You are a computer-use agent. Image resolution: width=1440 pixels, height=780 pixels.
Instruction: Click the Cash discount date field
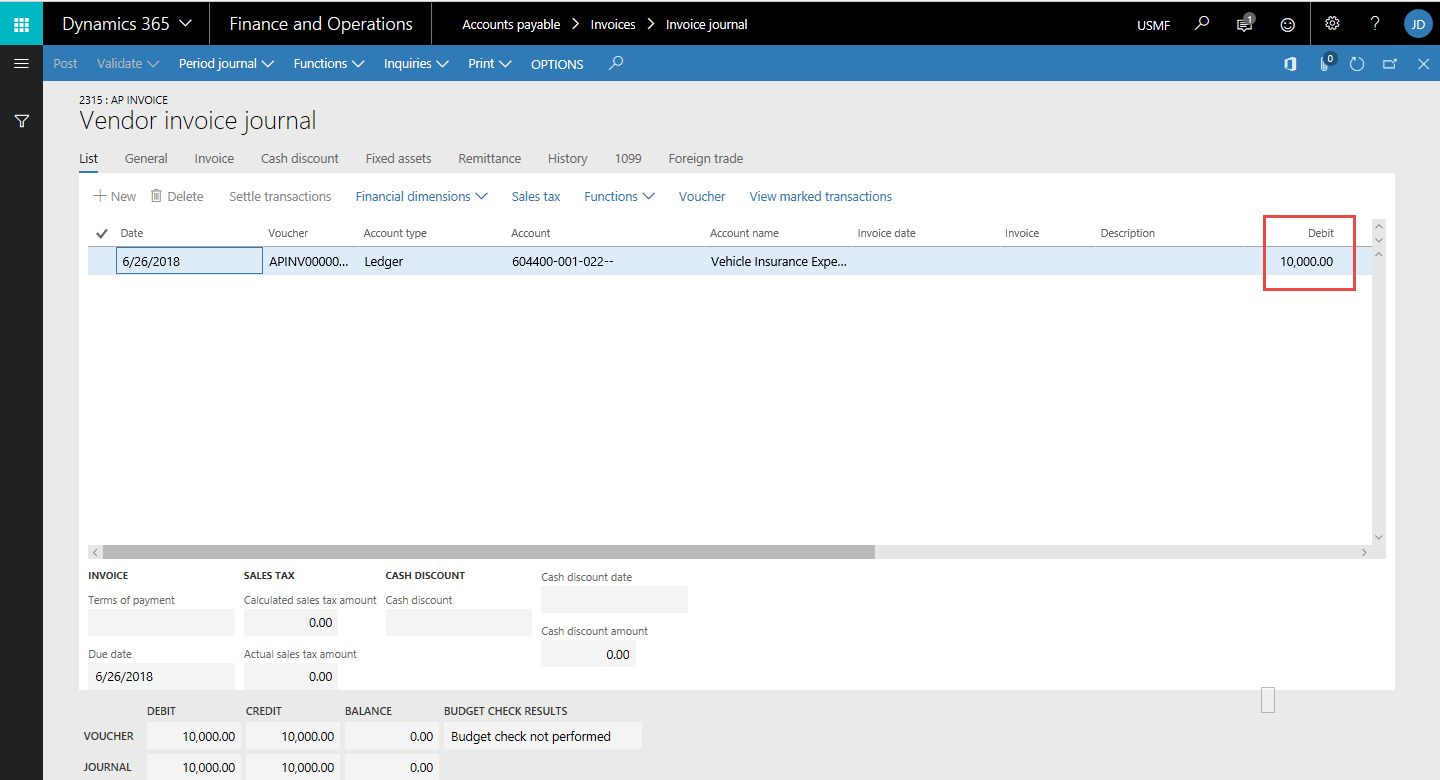pyautogui.click(x=614, y=599)
